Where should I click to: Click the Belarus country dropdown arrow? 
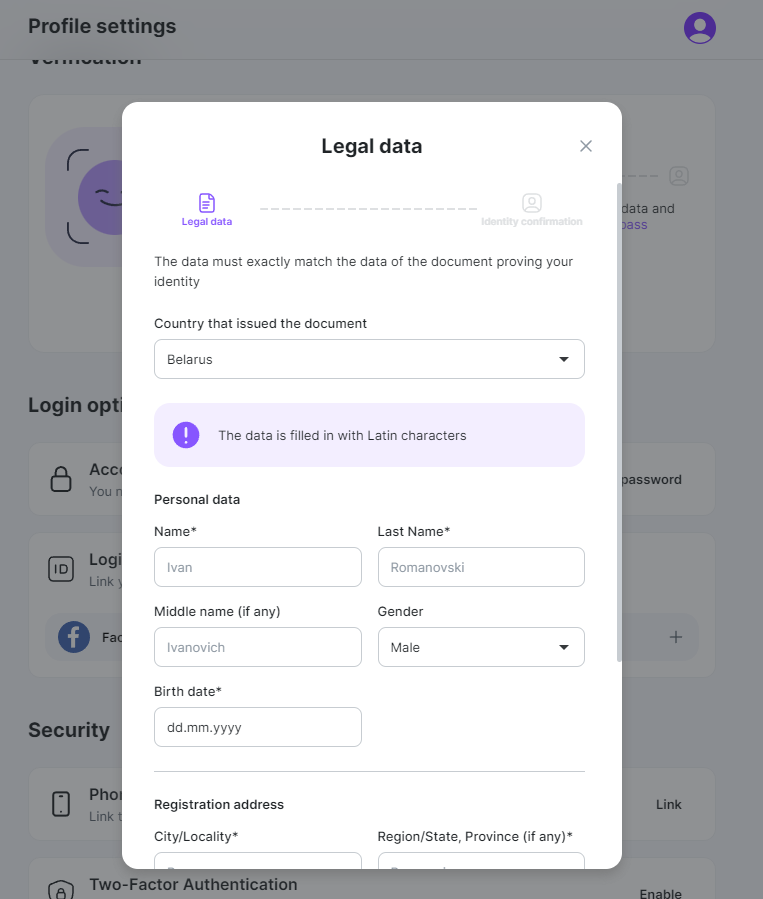[x=564, y=359]
